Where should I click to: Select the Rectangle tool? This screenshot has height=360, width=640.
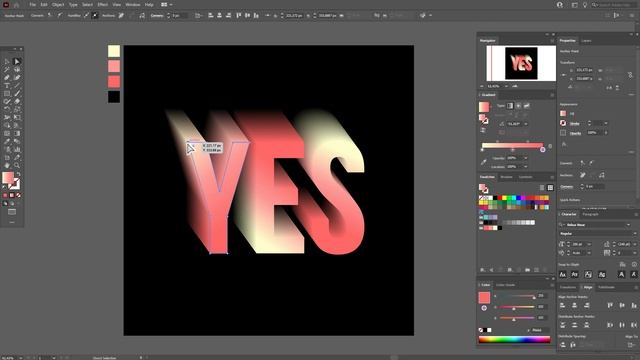click(7, 93)
